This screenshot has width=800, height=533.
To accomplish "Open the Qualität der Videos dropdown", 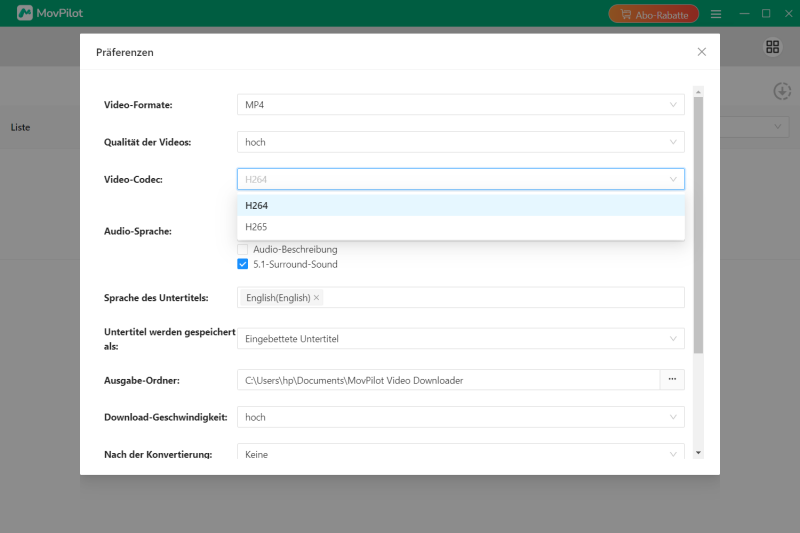I will click(x=461, y=142).
